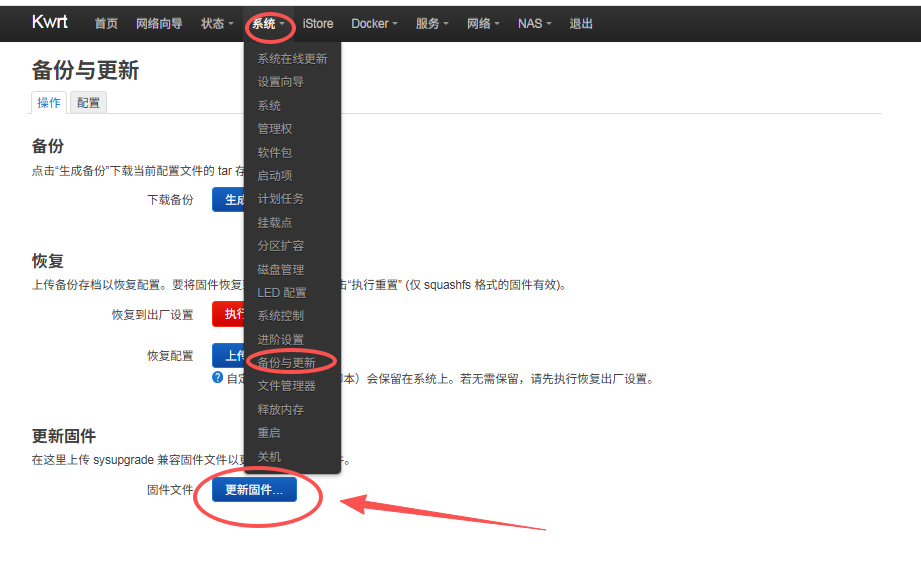Expand the NAS dropdown menu
921x583 pixels.
[532, 23]
